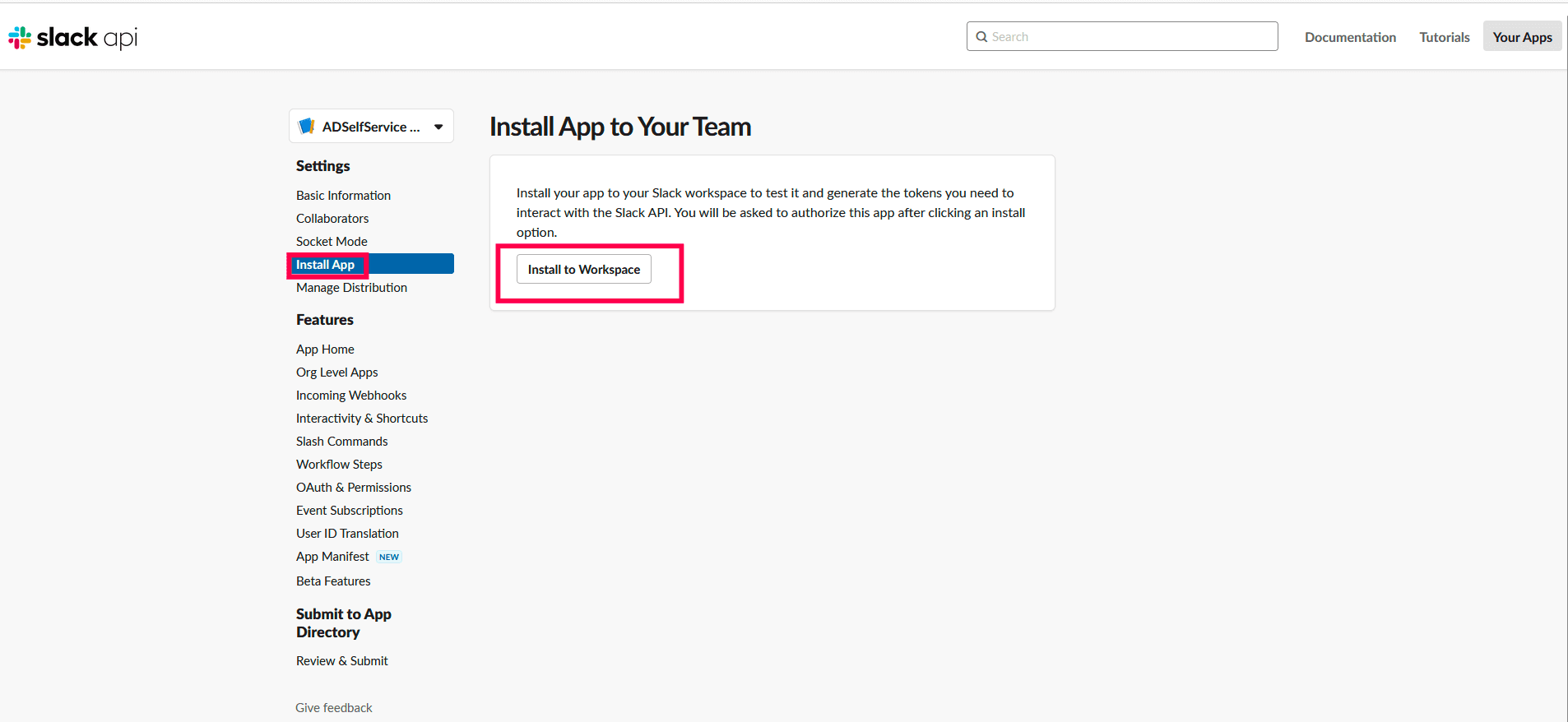Open Your Apps

(1522, 36)
